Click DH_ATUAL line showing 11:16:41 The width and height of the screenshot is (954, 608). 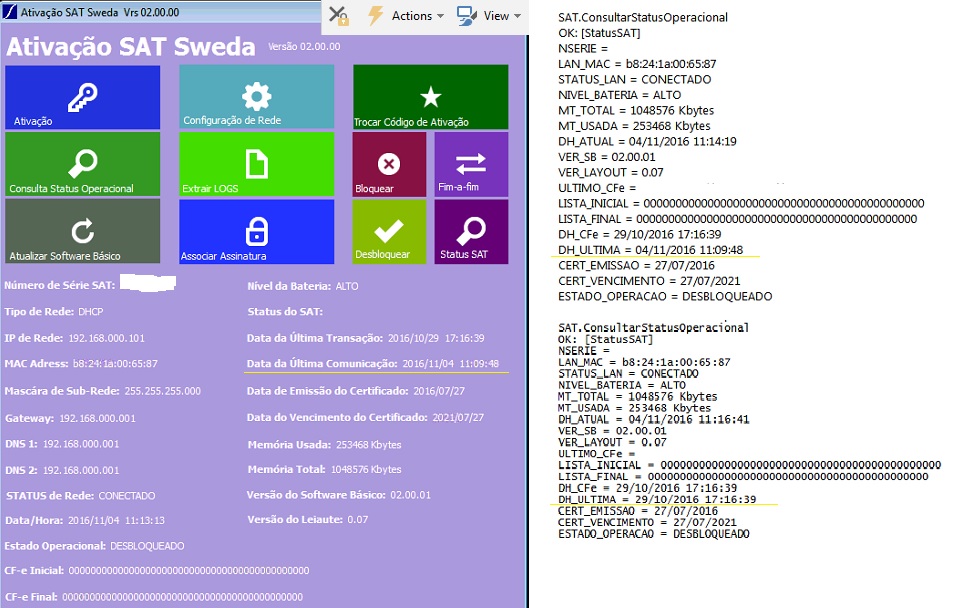pos(653,419)
